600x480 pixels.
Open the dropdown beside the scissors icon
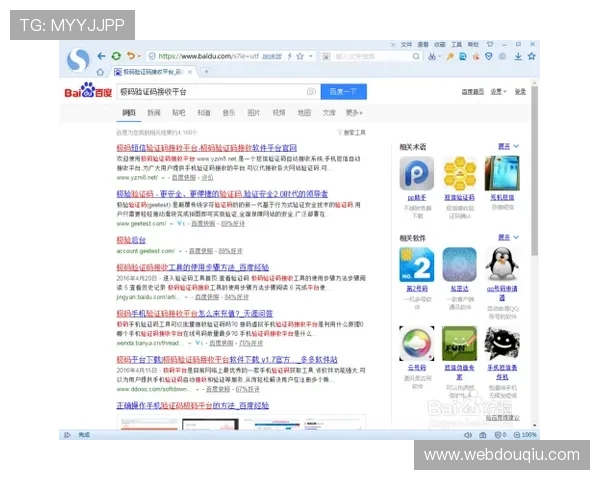coord(440,57)
